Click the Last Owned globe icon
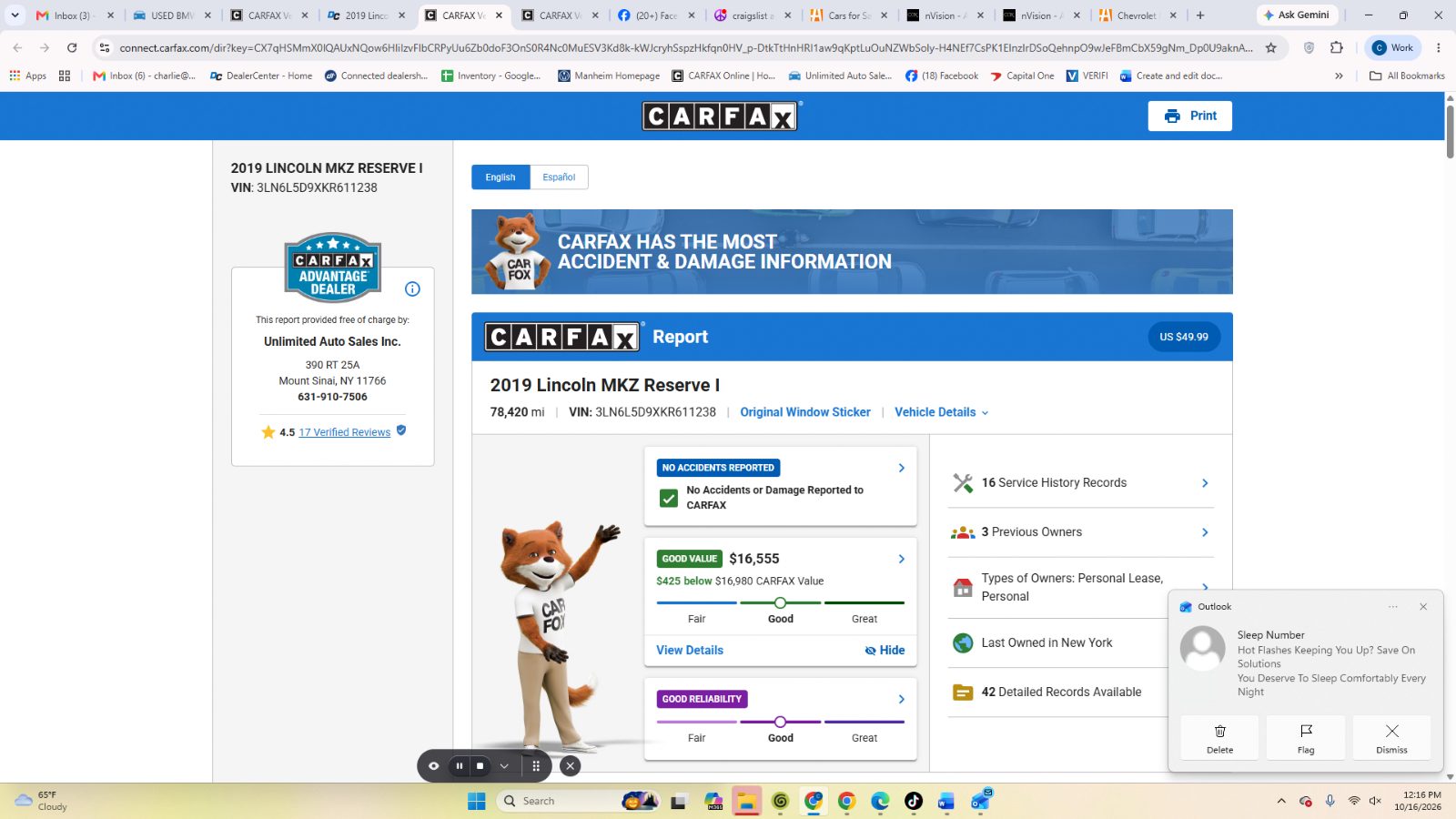Image resolution: width=1456 pixels, height=819 pixels. 963,642
